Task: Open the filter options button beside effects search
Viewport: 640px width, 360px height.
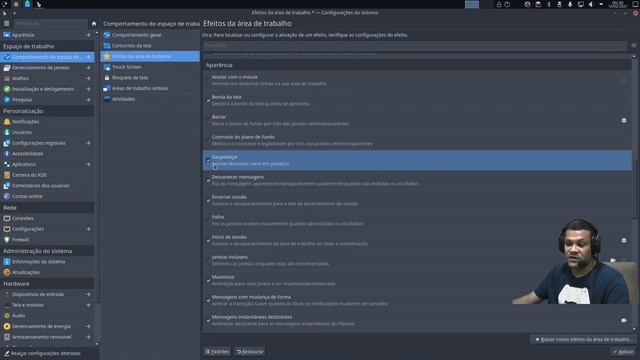Action: click(x=634, y=46)
